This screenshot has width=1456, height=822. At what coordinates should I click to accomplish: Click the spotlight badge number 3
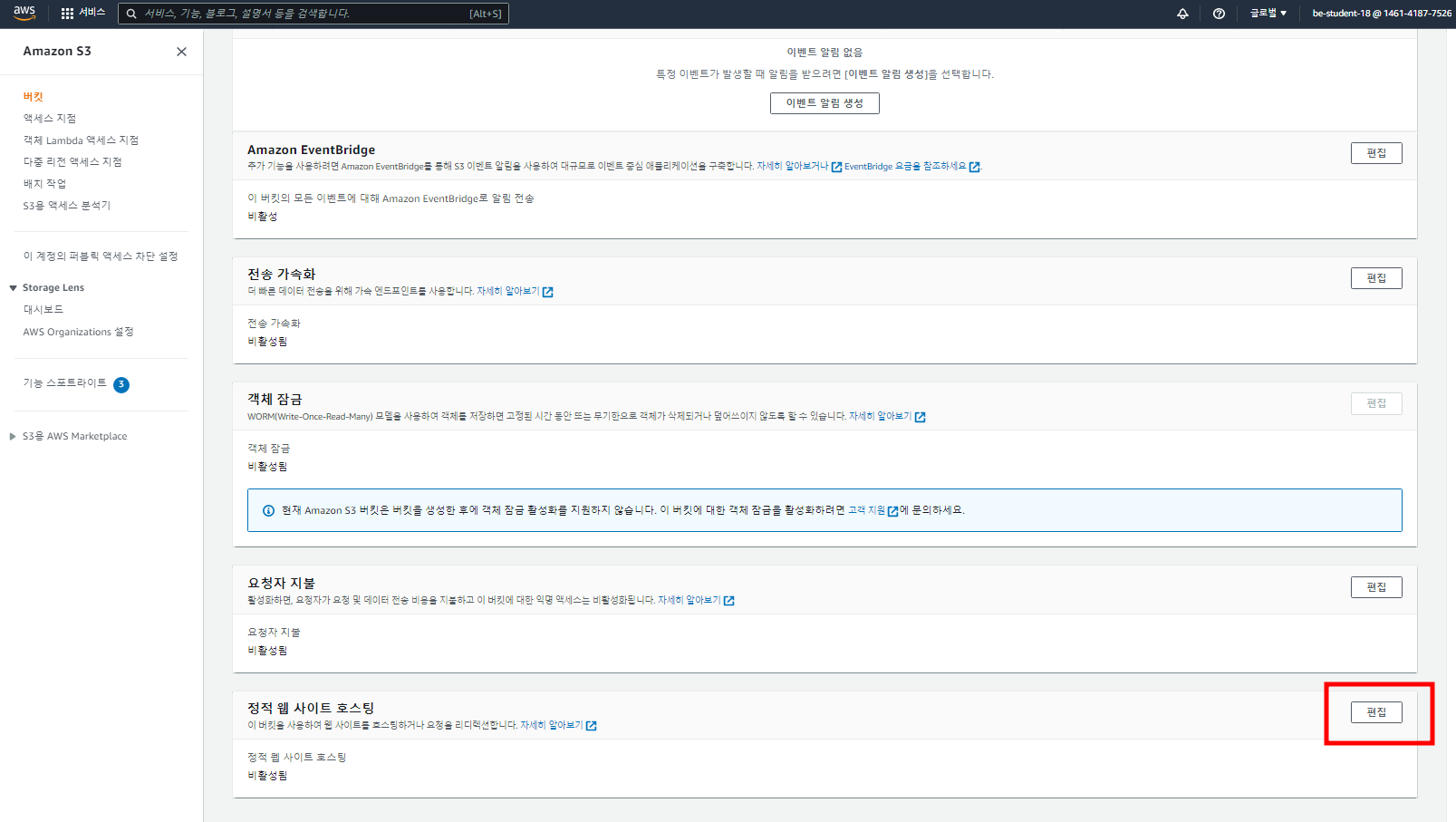pyautogui.click(x=121, y=384)
